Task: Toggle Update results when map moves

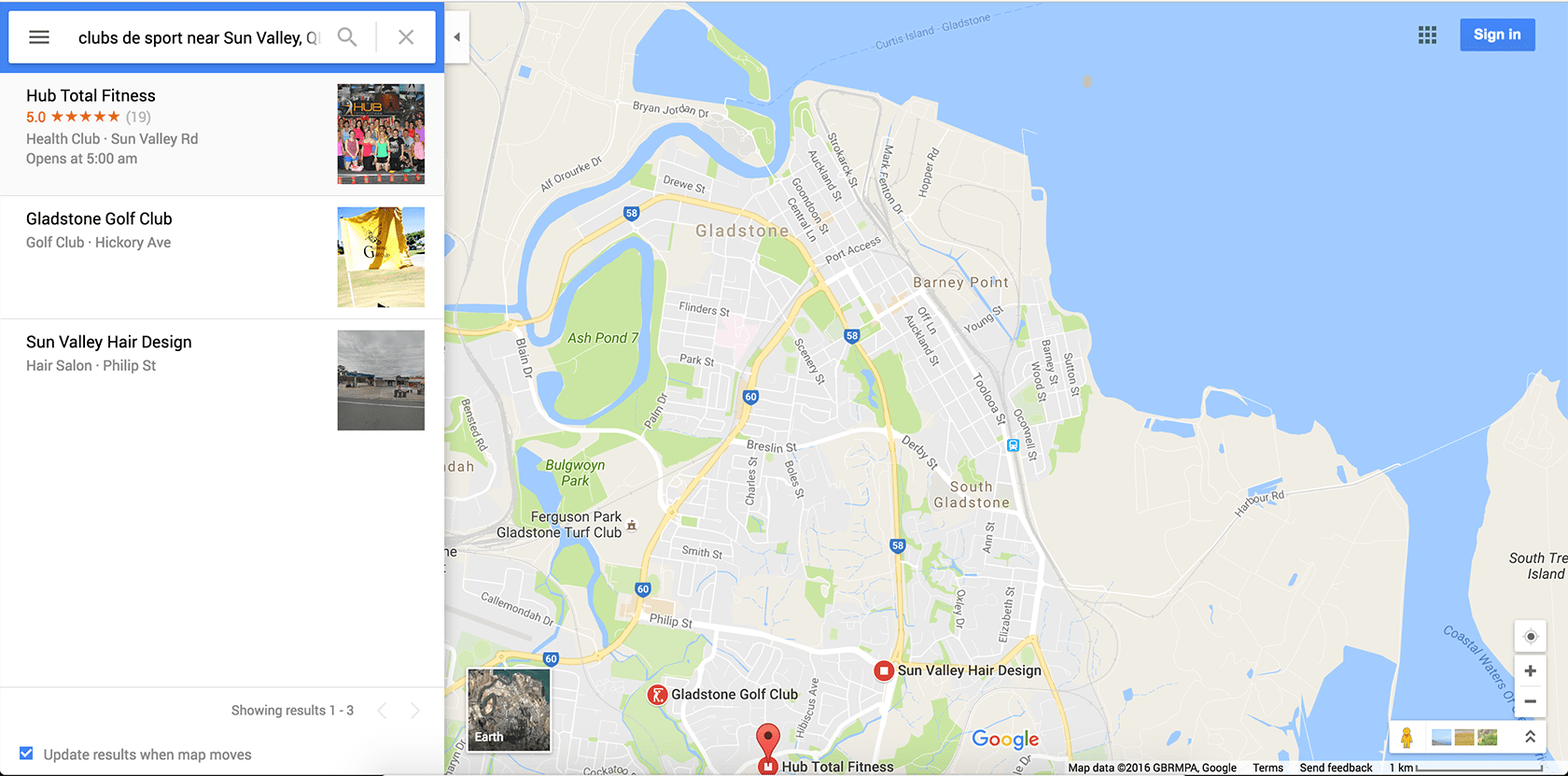Action: pyautogui.click(x=26, y=754)
